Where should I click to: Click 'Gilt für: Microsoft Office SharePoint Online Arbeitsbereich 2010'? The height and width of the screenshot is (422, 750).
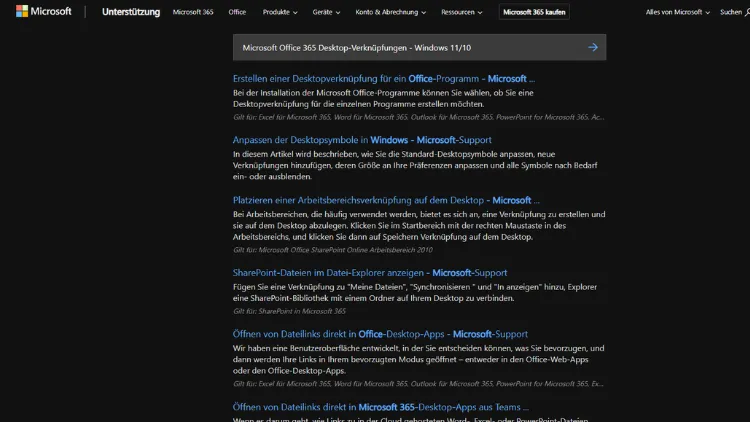coord(333,250)
